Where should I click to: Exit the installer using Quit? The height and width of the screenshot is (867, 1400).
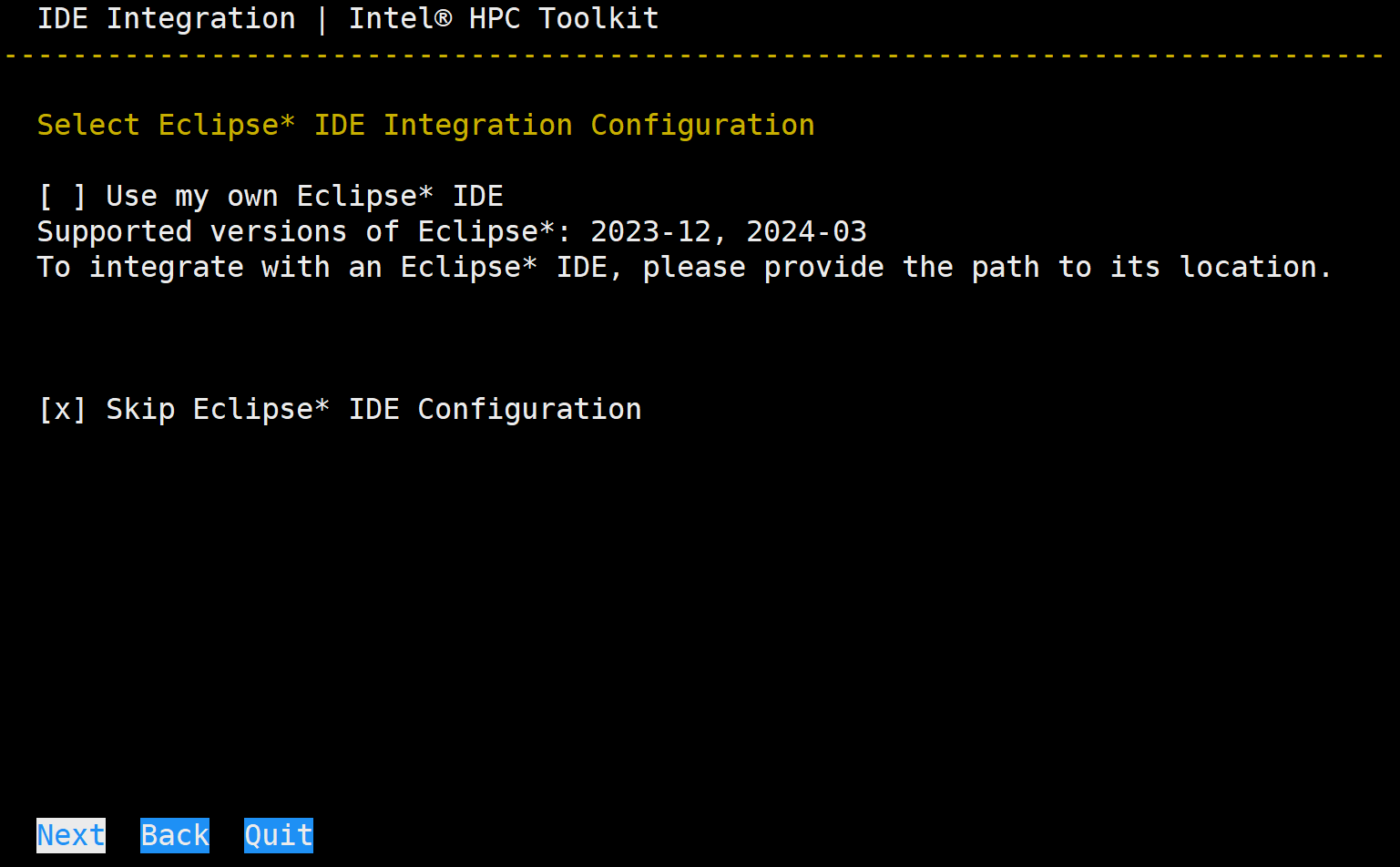pos(279,835)
